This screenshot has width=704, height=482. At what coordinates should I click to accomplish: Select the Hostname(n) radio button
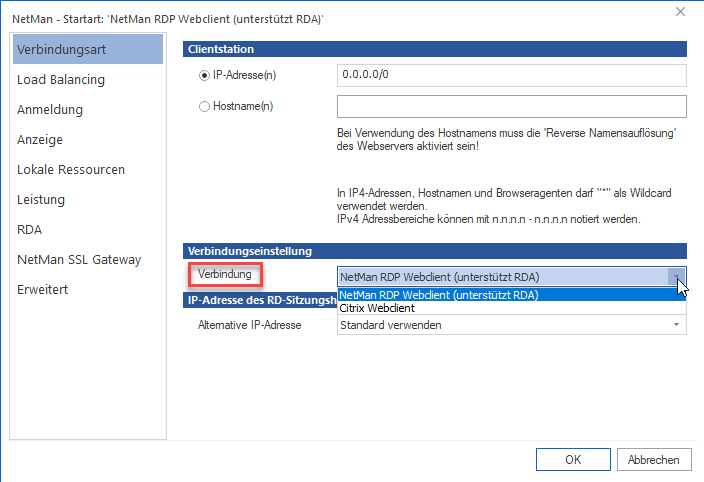pos(205,106)
